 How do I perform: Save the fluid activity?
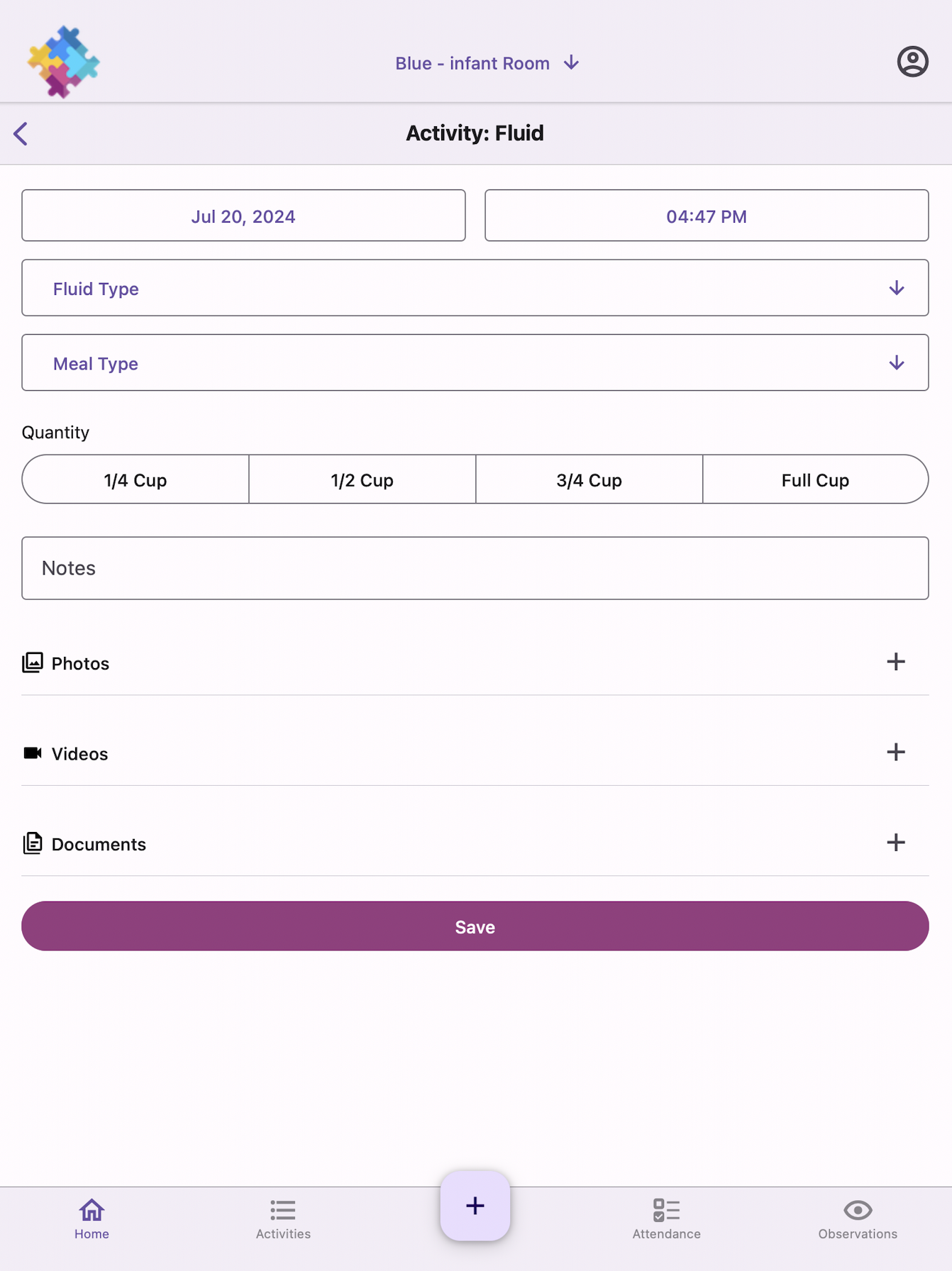475,926
